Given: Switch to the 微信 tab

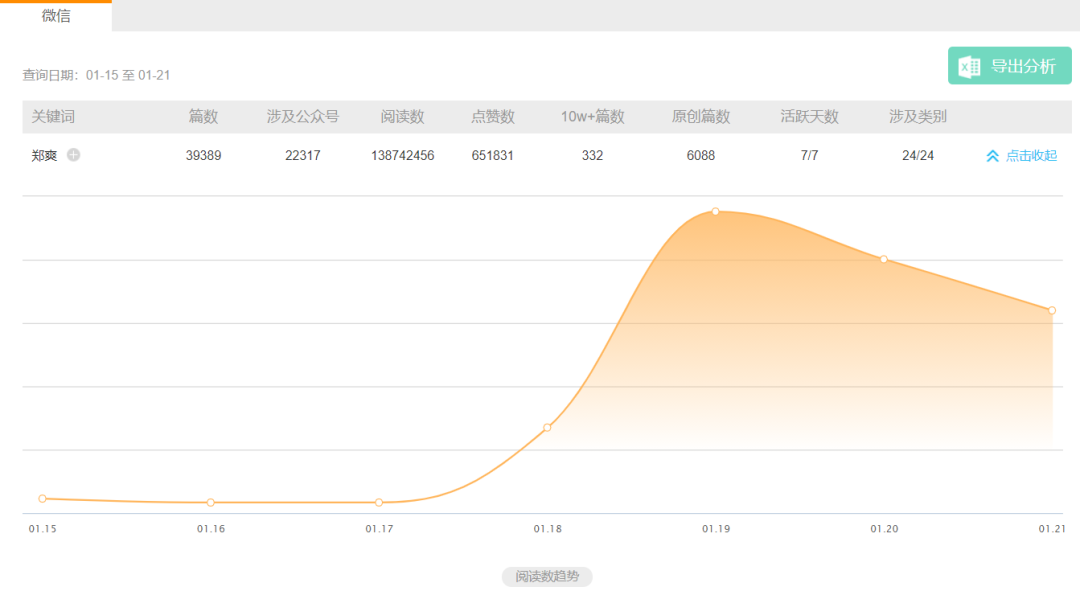Looking at the screenshot, I should (56, 16).
